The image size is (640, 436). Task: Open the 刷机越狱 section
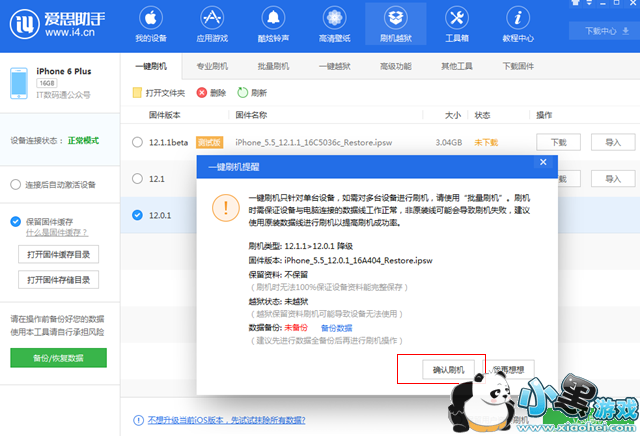(x=396, y=24)
